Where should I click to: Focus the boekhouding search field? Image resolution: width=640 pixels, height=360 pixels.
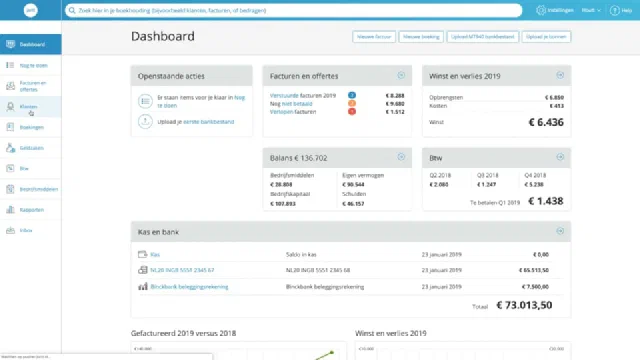(x=293, y=10)
